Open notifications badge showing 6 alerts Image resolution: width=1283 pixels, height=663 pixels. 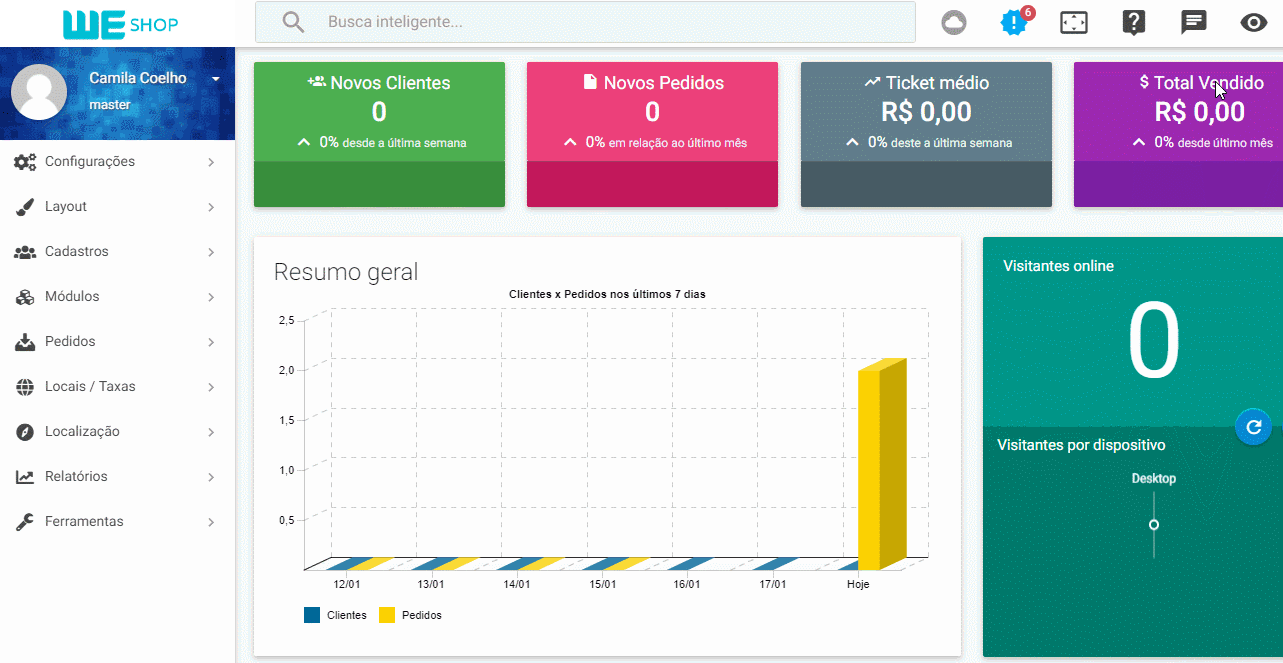coord(1014,23)
